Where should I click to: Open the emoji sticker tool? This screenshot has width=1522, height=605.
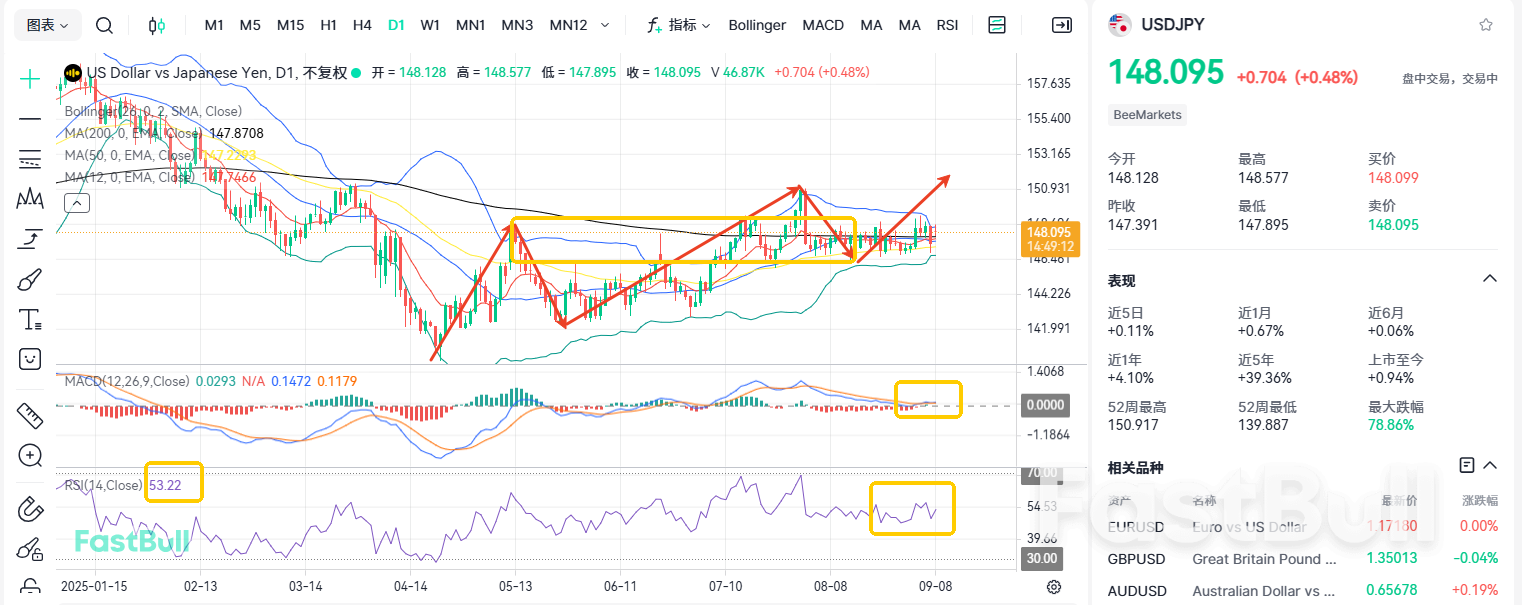point(30,359)
